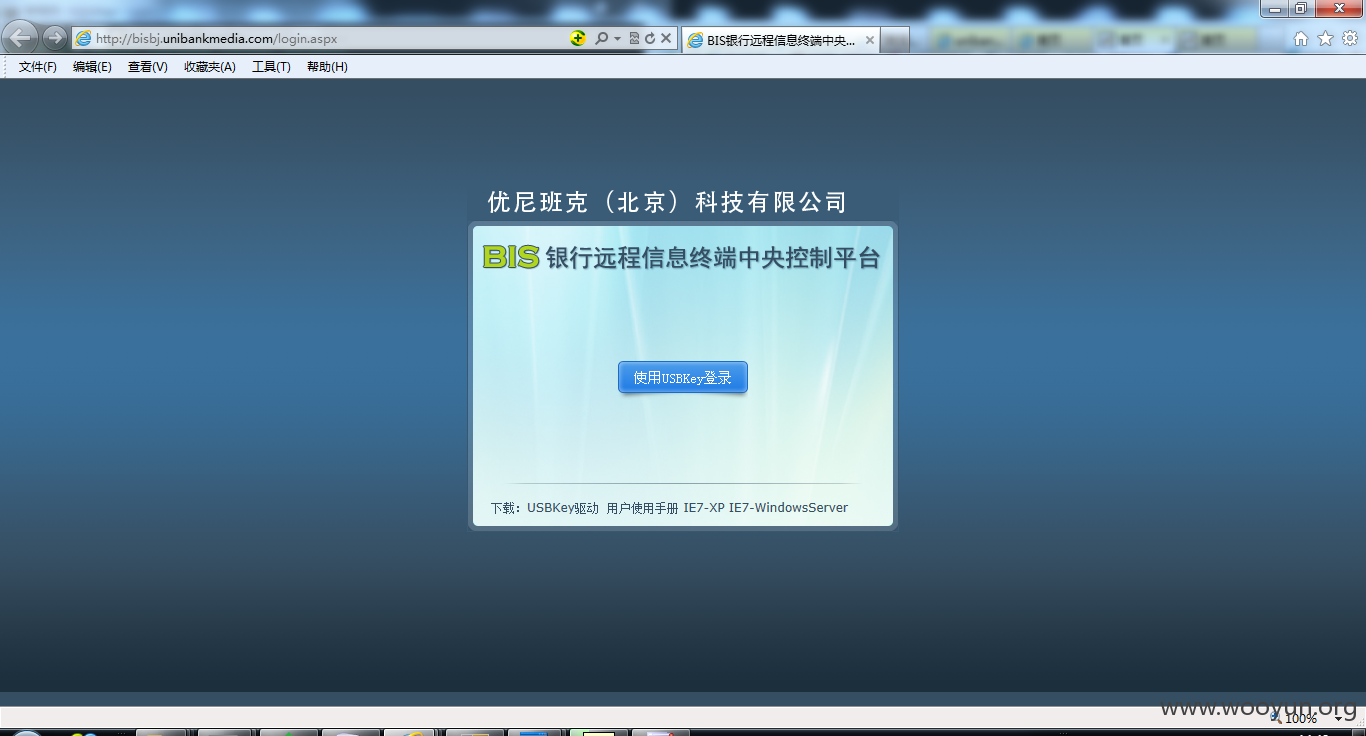Viewport: 1366px width, 736px height.
Task: Open the Tools gear icon
Action: point(1349,38)
